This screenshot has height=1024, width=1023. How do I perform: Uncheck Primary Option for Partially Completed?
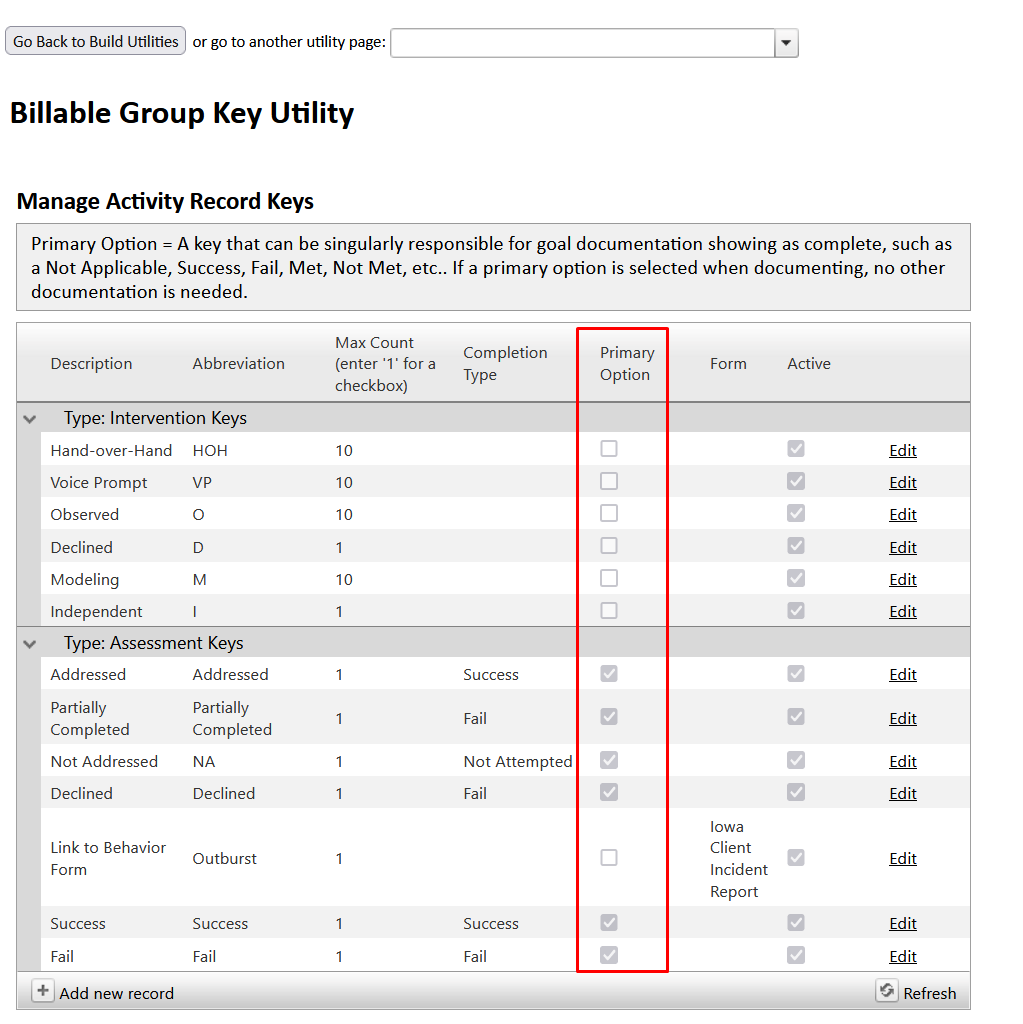pyautogui.click(x=609, y=717)
